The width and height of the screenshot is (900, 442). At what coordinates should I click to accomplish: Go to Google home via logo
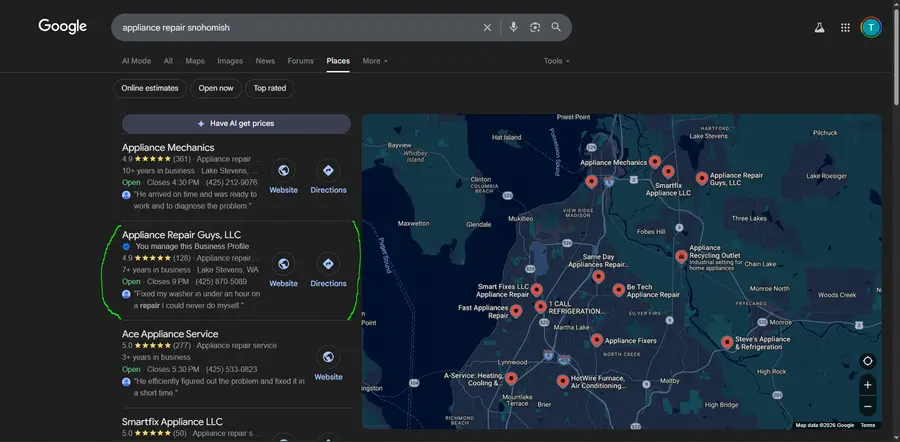63,26
